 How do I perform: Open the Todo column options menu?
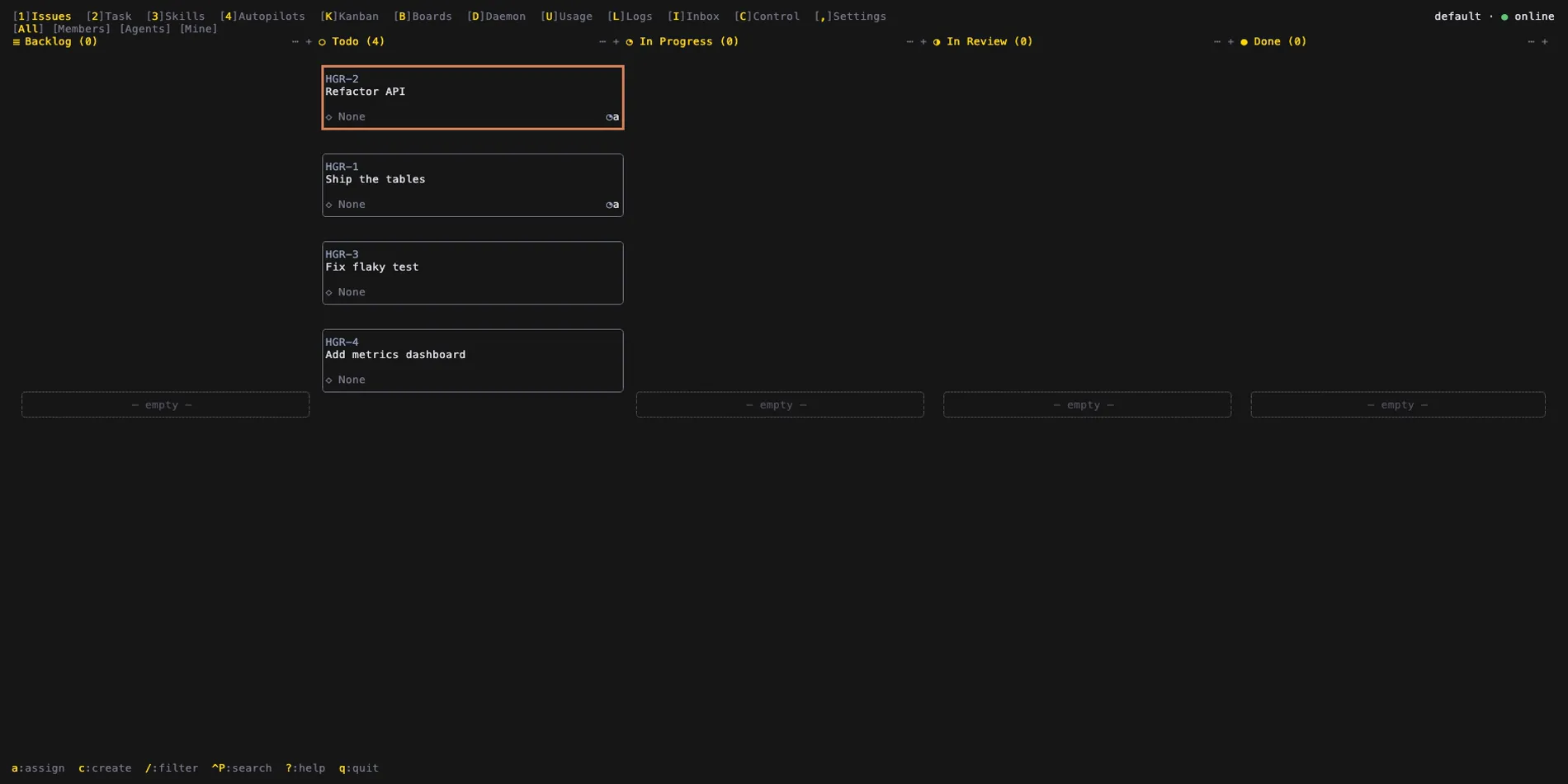[602, 42]
